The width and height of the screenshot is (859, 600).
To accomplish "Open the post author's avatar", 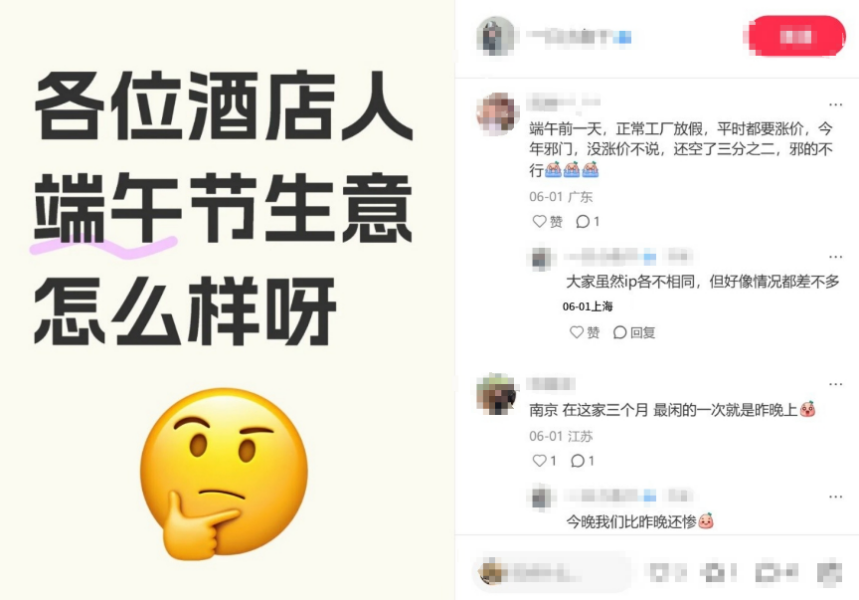I will [496, 36].
